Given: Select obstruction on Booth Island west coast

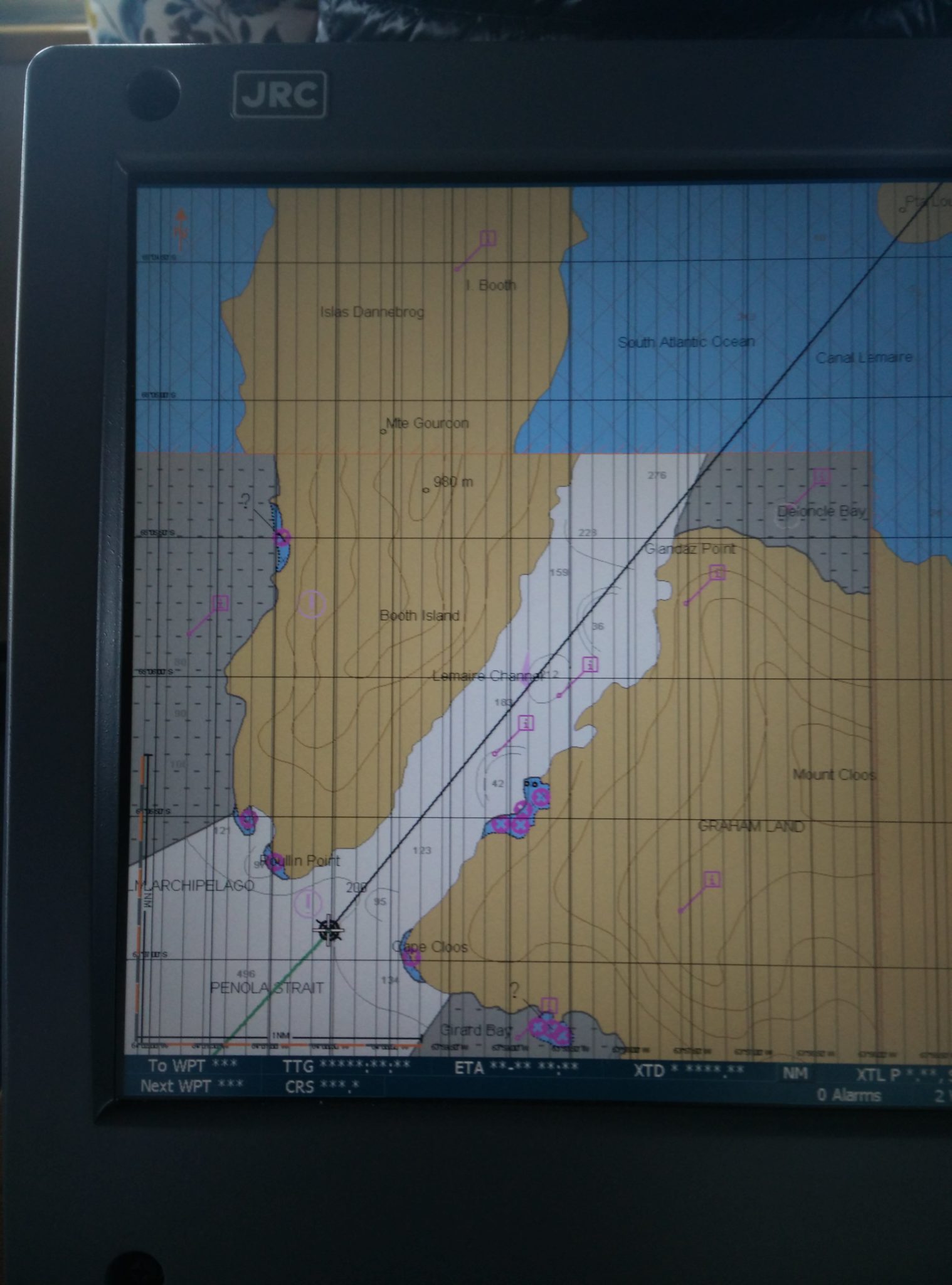Looking at the screenshot, I should (282, 537).
